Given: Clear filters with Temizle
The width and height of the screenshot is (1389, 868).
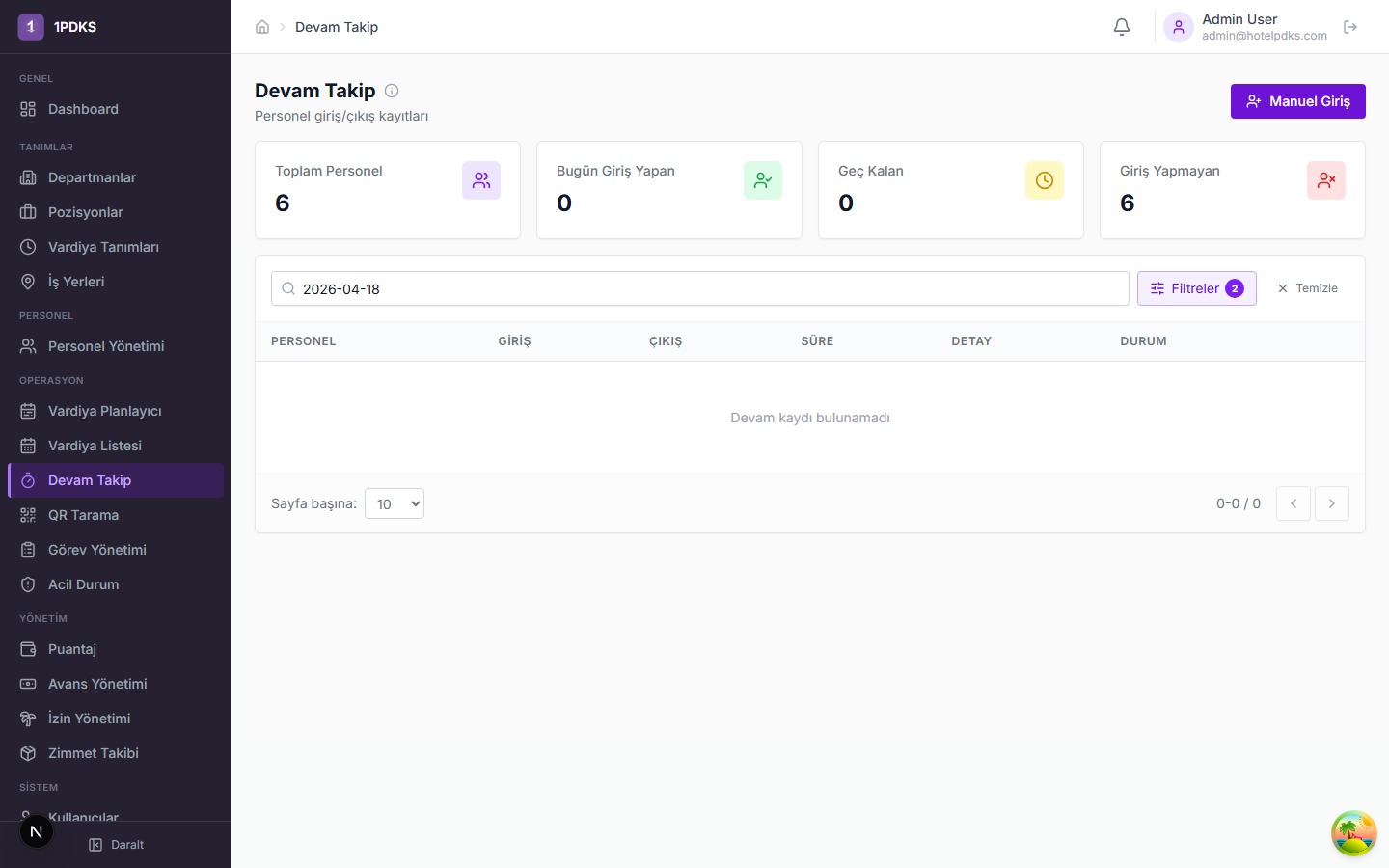Looking at the screenshot, I should point(1307,288).
